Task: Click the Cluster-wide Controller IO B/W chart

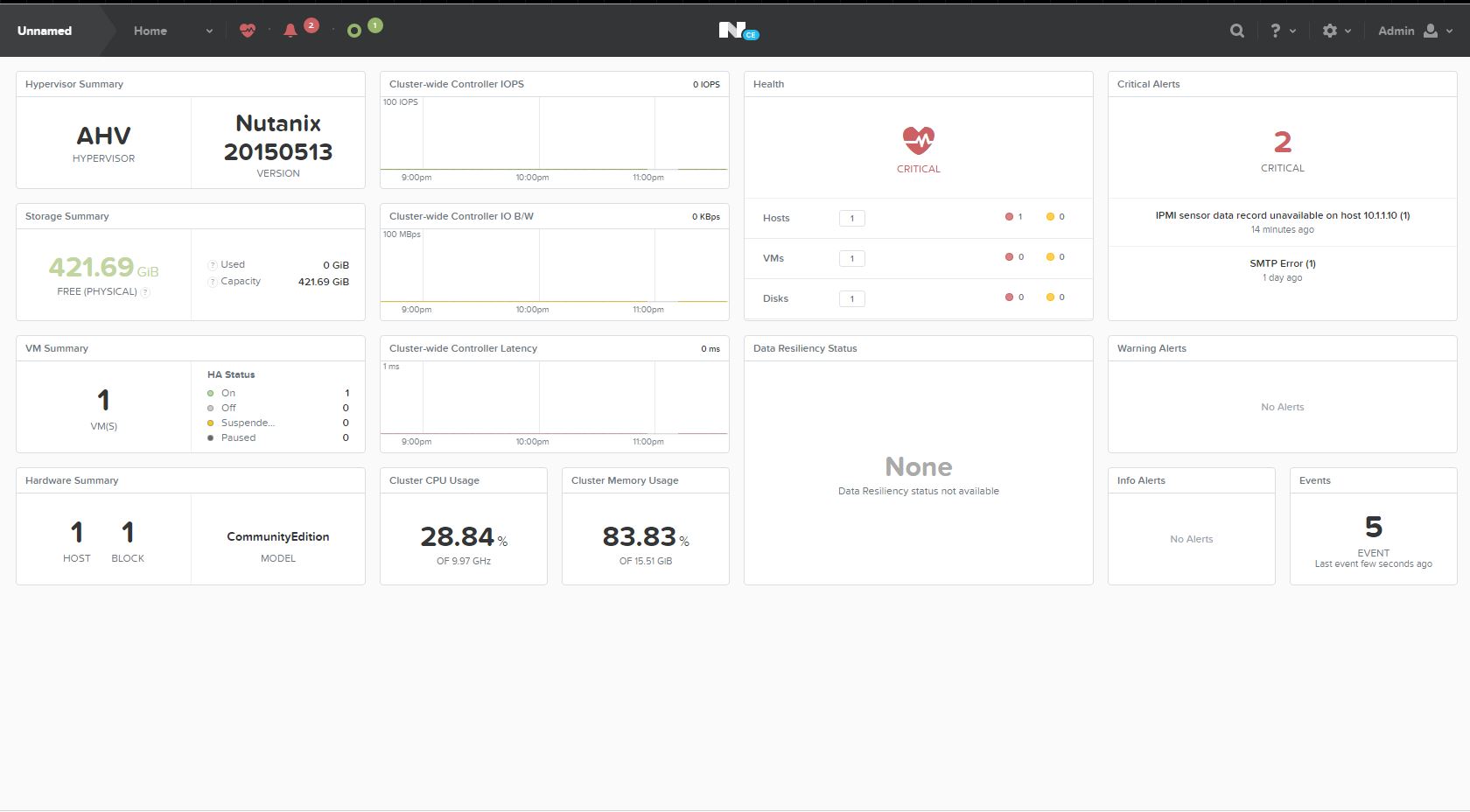Action: click(x=554, y=266)
